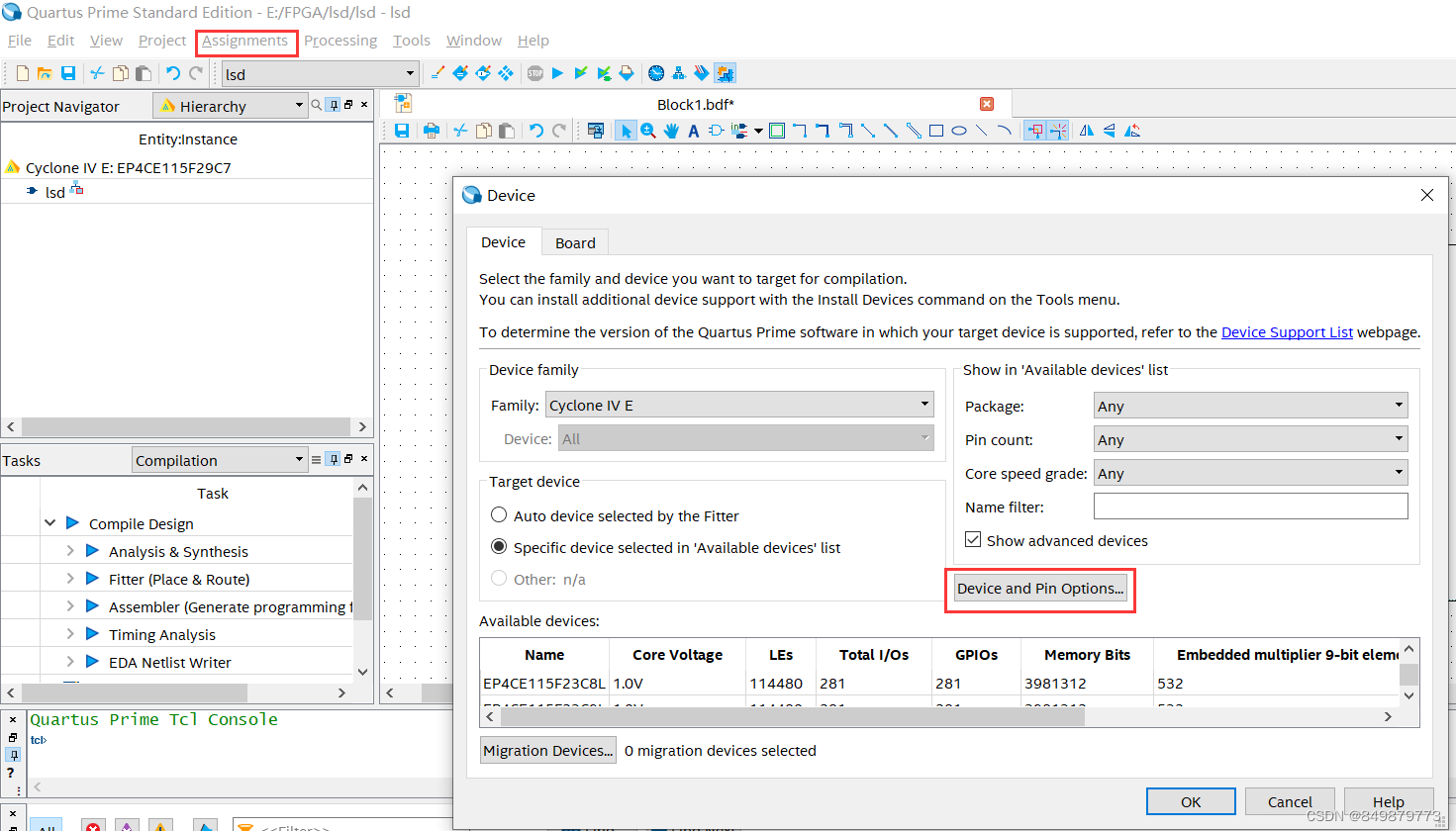Expand Timing Analysis task
The height and width of the screenshot is (831, 1456).
tap(70, 633)
